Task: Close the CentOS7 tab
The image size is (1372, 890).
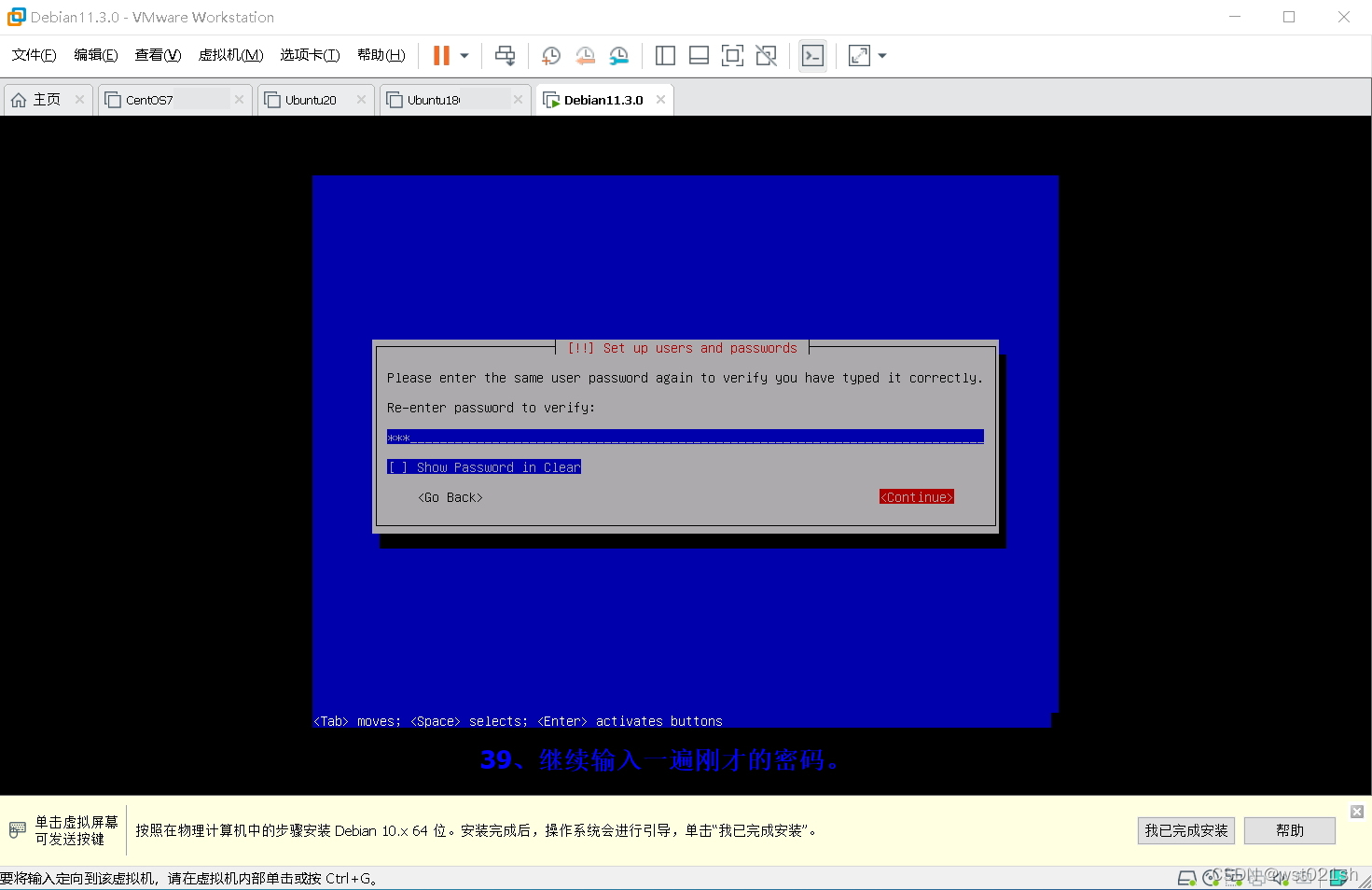Action: point(239,100)
